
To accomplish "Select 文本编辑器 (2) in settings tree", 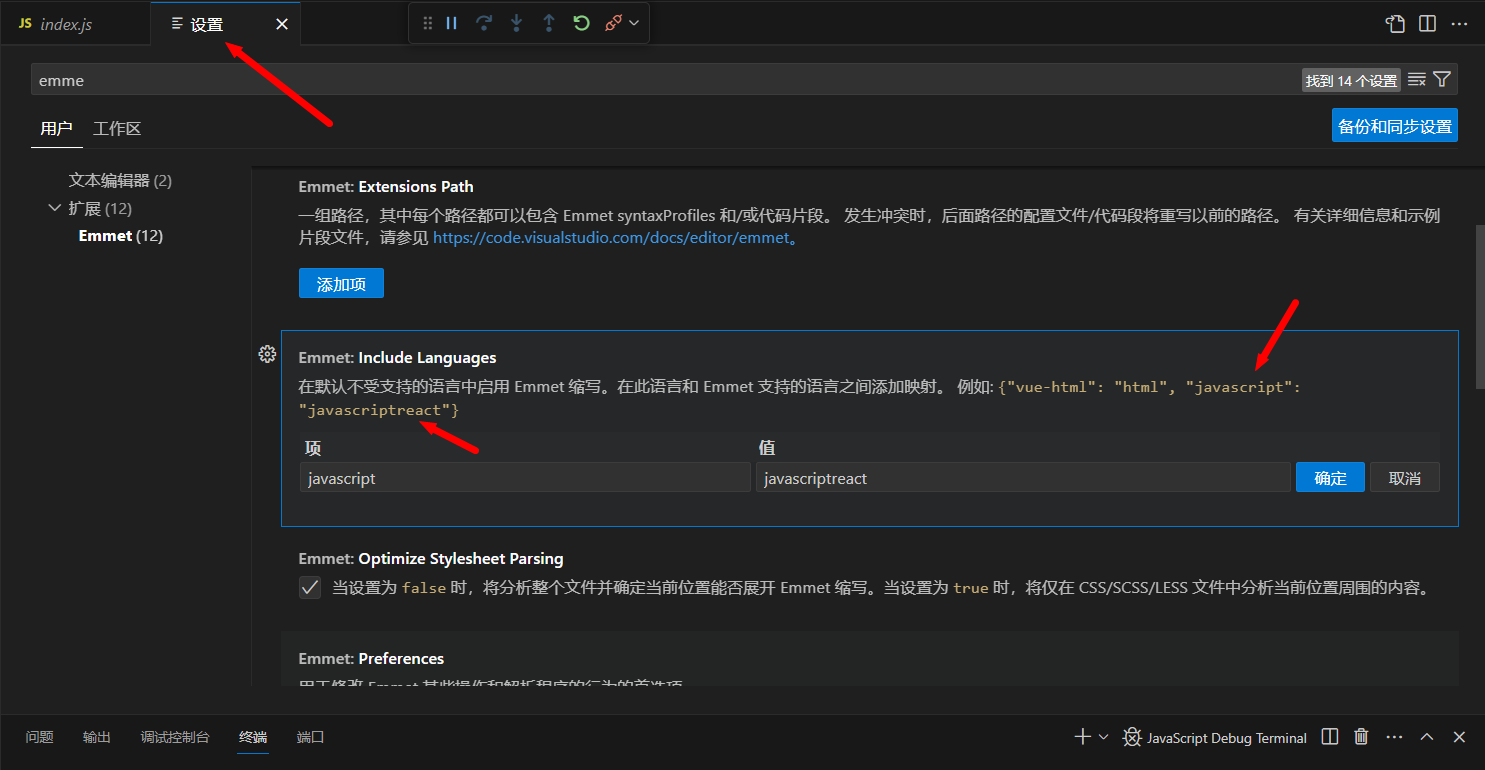I will point(120,180).
